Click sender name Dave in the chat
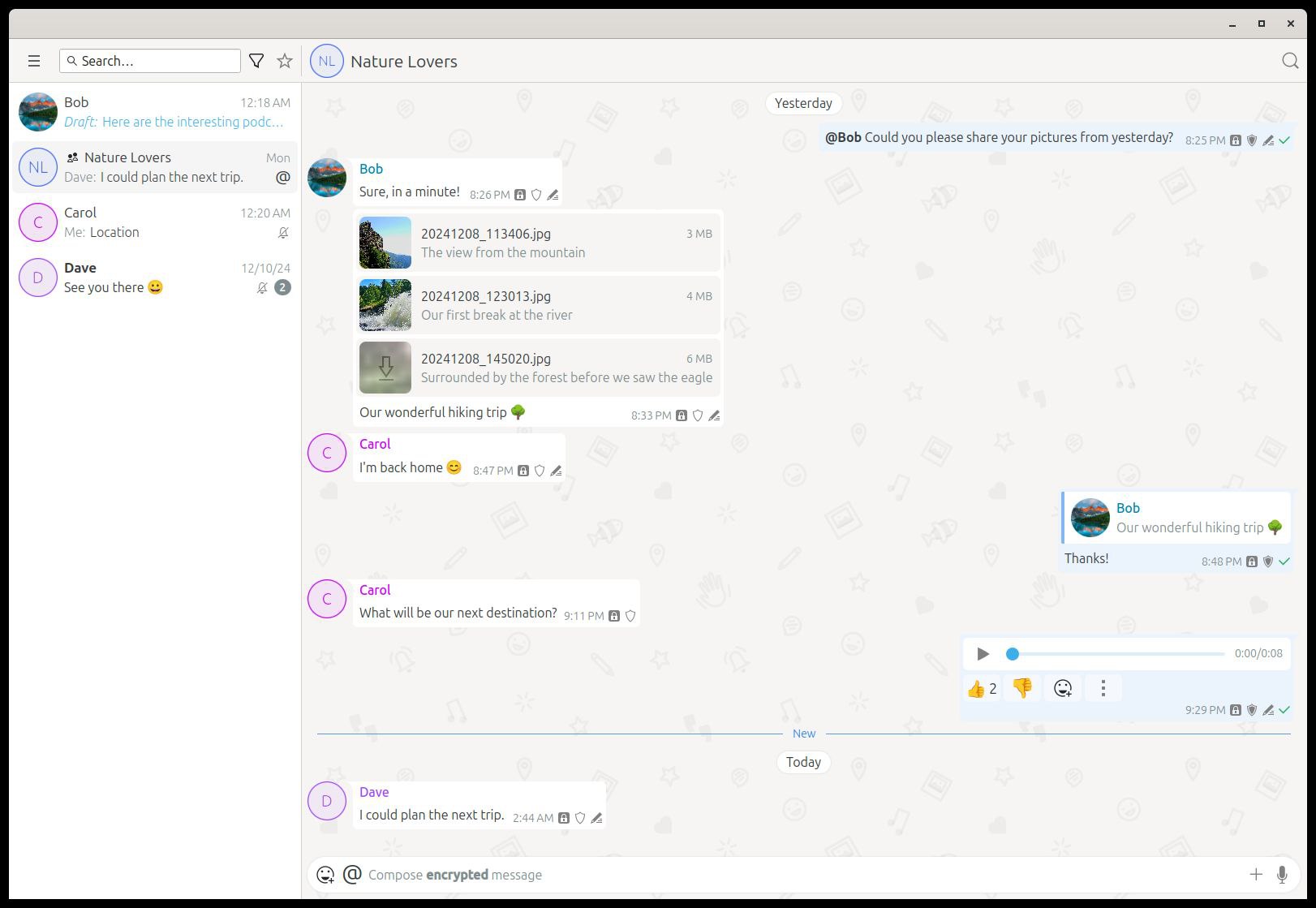The height and width of the screenshot is (908, 1316). tap(374, 792)
